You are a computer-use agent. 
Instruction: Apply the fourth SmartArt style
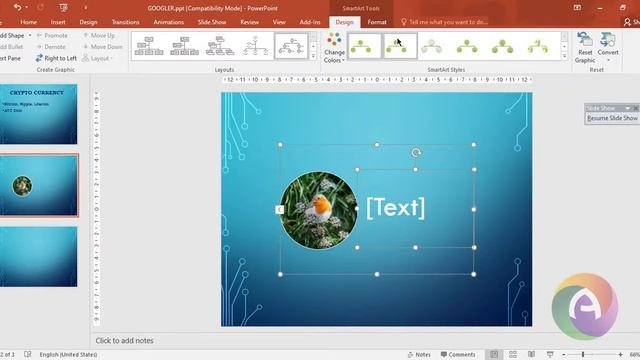tap(467, 46)
